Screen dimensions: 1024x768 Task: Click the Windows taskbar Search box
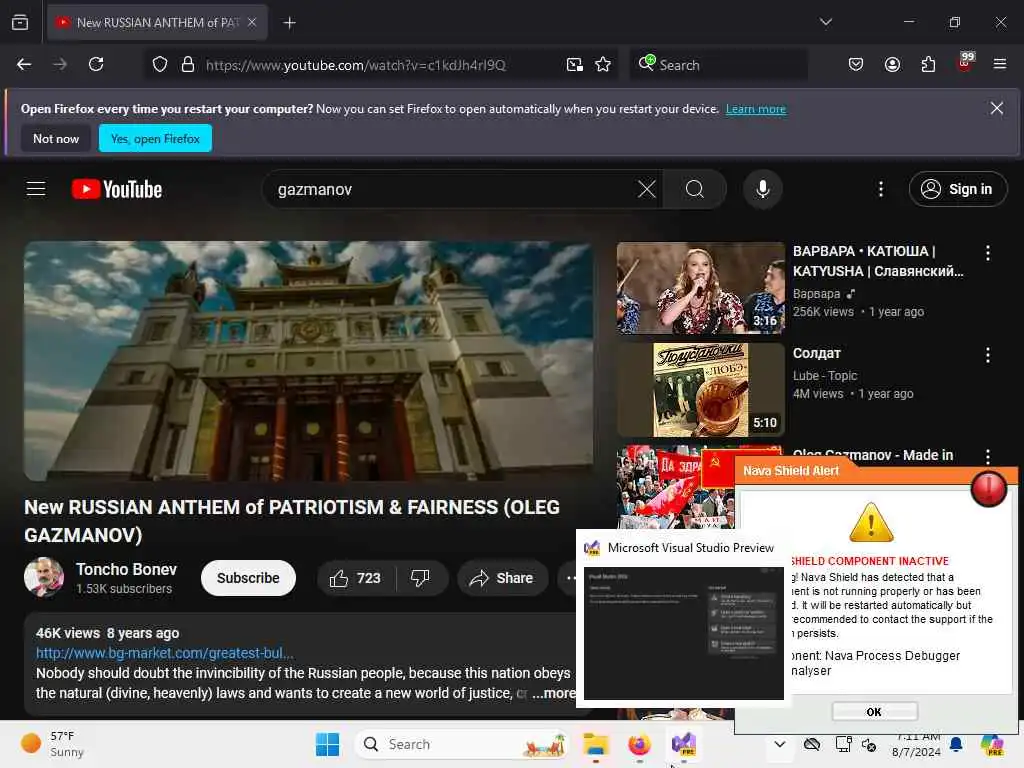[462, 744]
